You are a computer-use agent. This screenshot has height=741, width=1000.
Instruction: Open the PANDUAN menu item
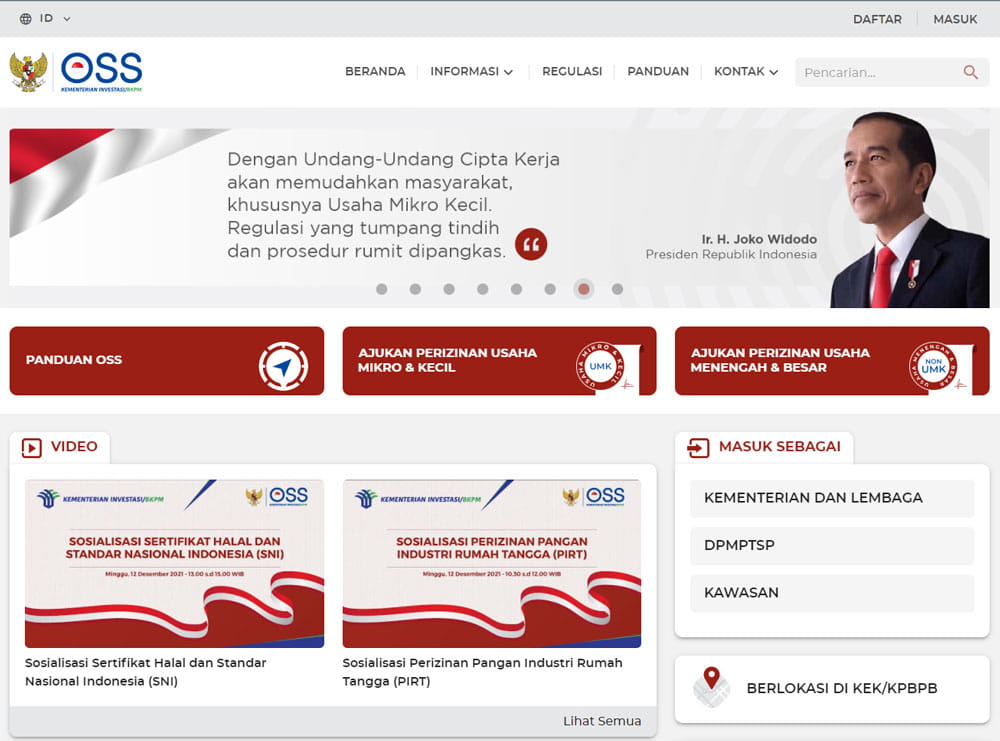pyautogui.click(x=658, y=71)
